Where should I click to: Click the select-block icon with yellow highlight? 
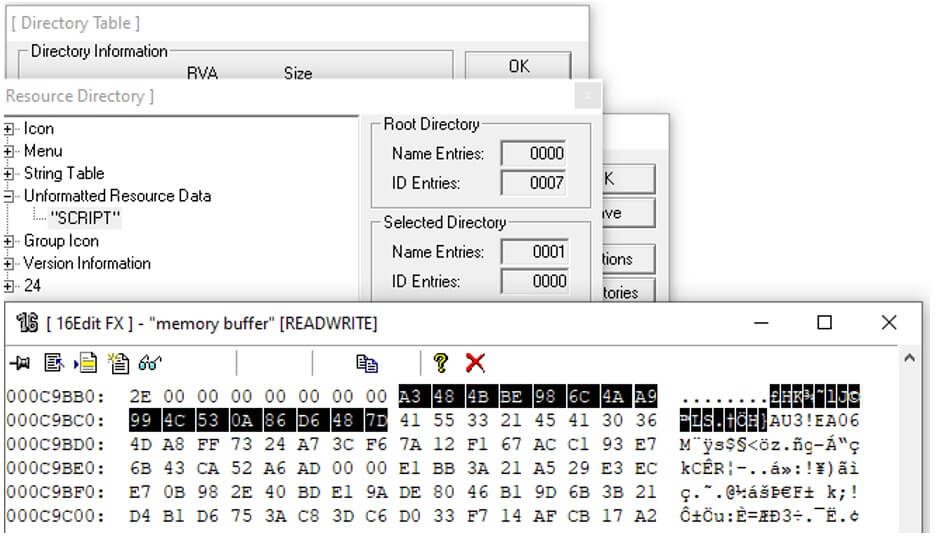(86, 362)
